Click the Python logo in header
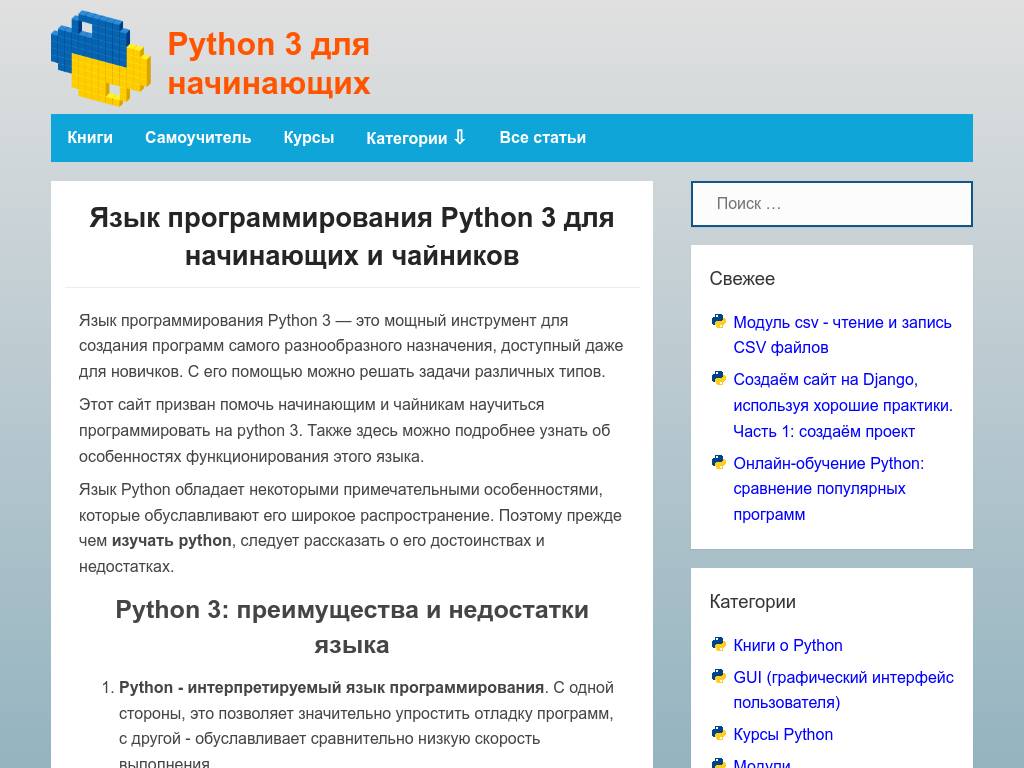 click(97, 58)
